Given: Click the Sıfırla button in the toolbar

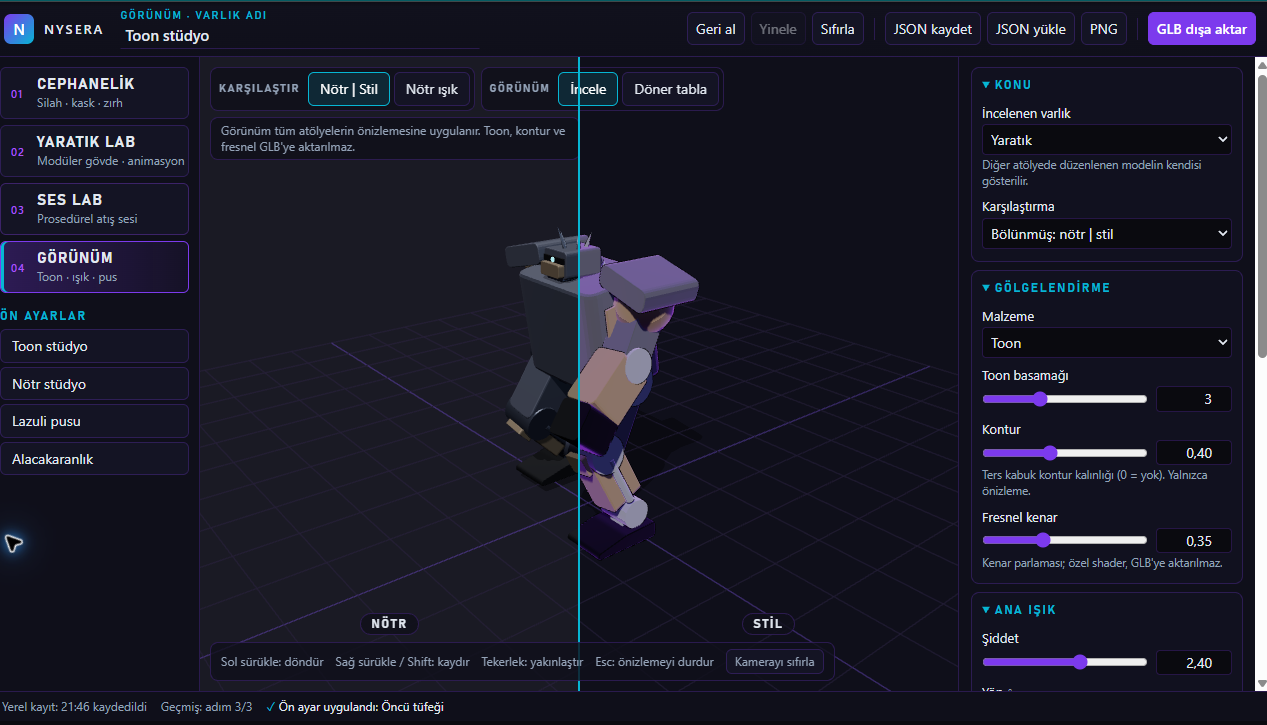Looking at the screenshot, I should [x=838, y=29].
